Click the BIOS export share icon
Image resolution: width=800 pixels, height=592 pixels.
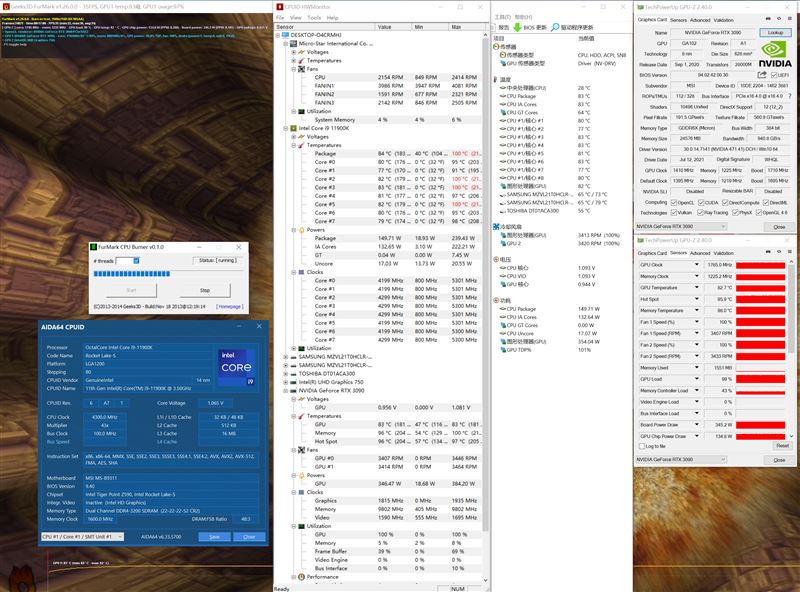(762, 75)
